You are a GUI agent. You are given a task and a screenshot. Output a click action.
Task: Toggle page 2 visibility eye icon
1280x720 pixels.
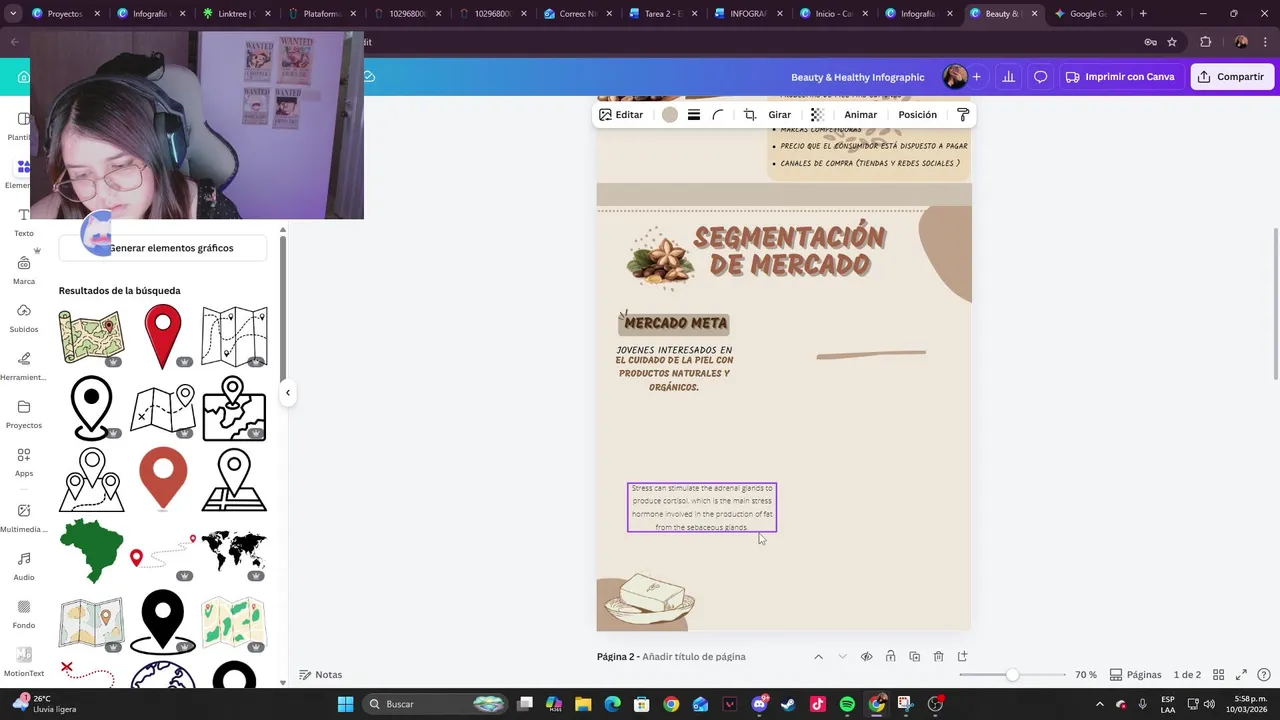867,657
